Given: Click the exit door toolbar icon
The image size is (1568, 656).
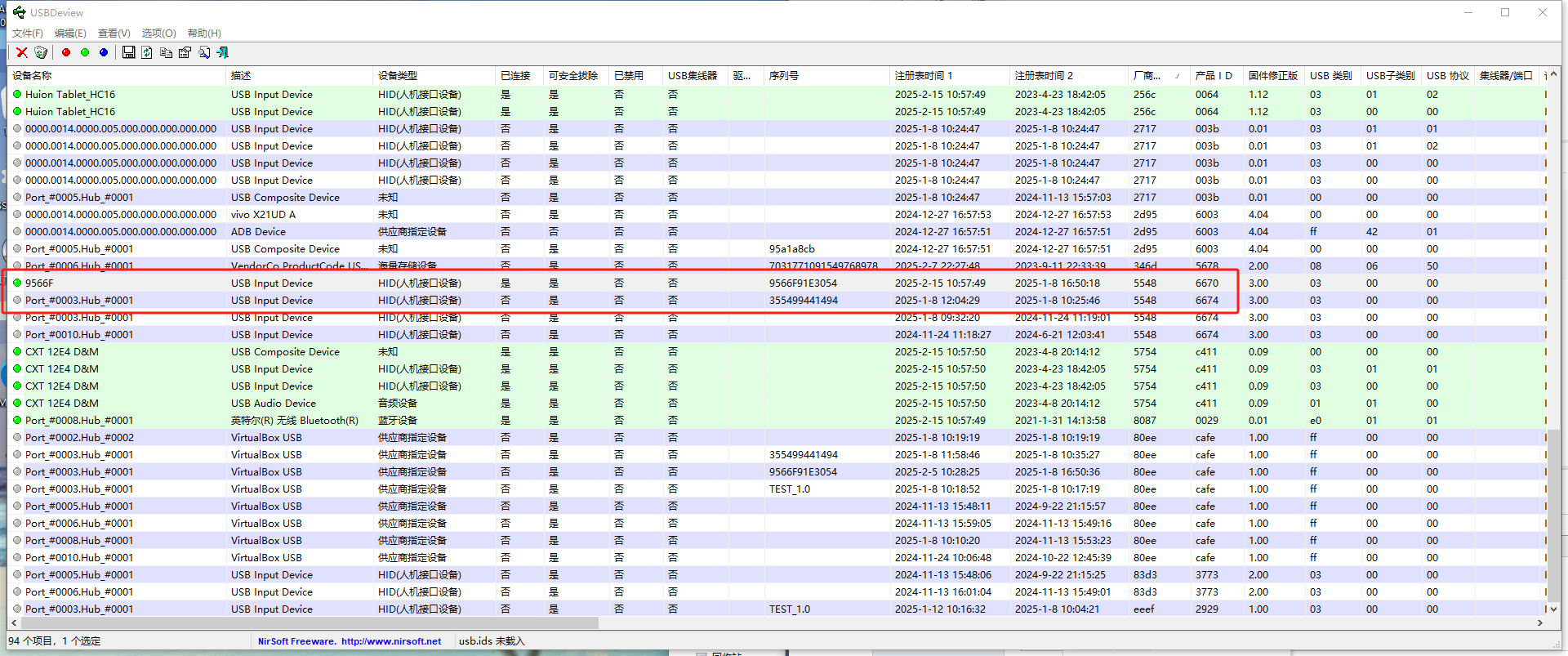Looking at the screenshot, I should 222,52.
